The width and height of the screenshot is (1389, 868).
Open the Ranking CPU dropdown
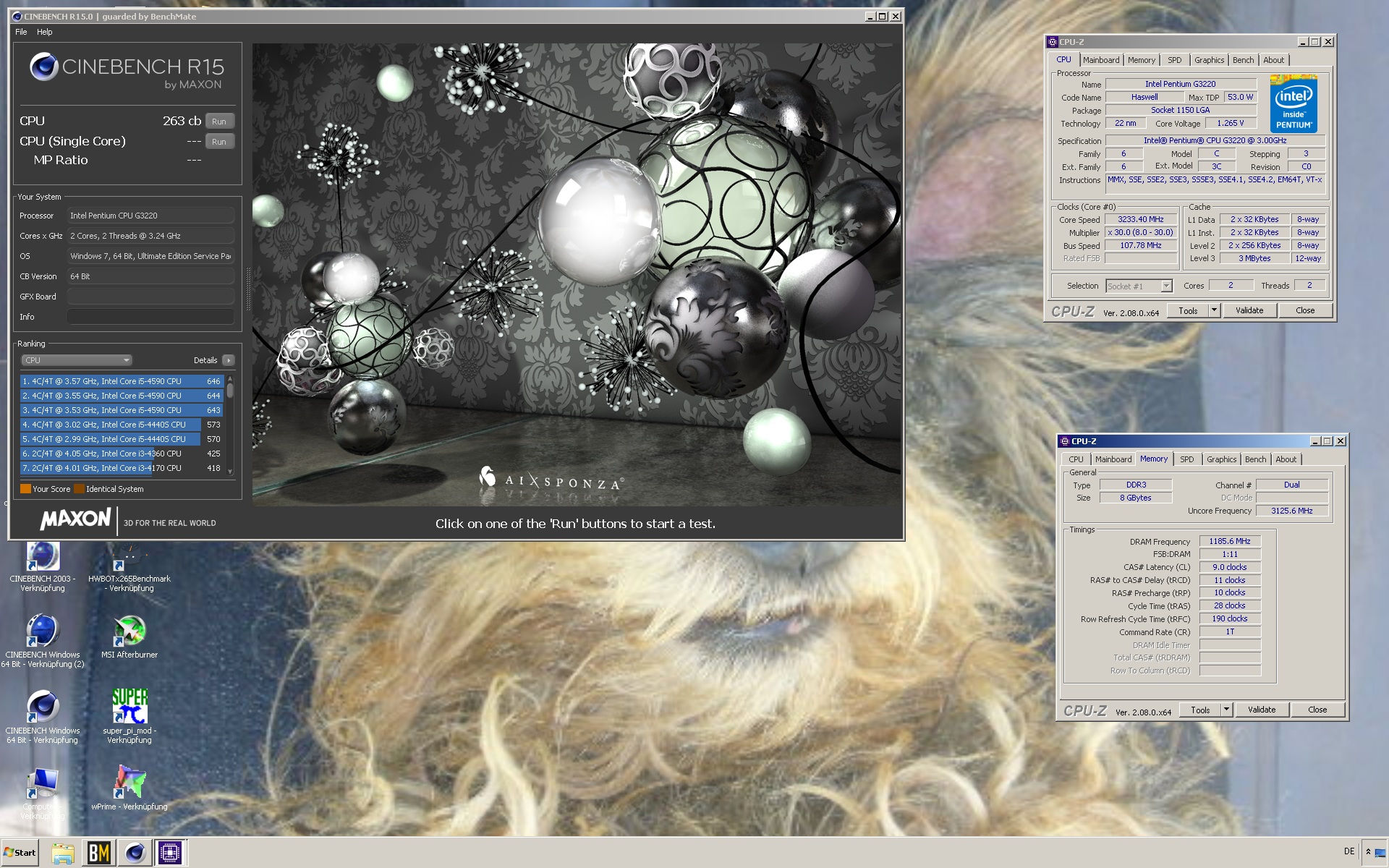click(x=77, y=360)
